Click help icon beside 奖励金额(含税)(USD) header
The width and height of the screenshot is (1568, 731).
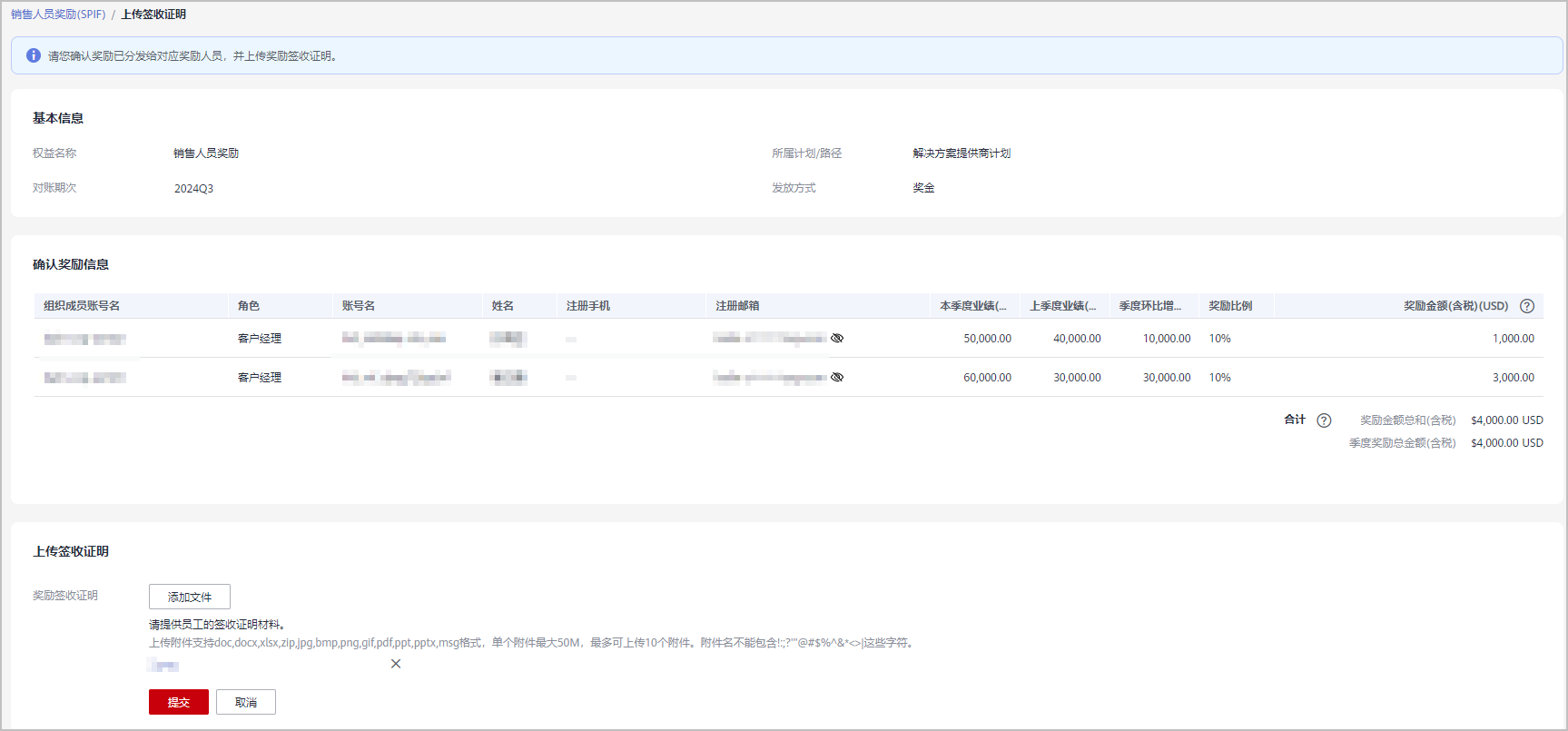[1527, 306]
